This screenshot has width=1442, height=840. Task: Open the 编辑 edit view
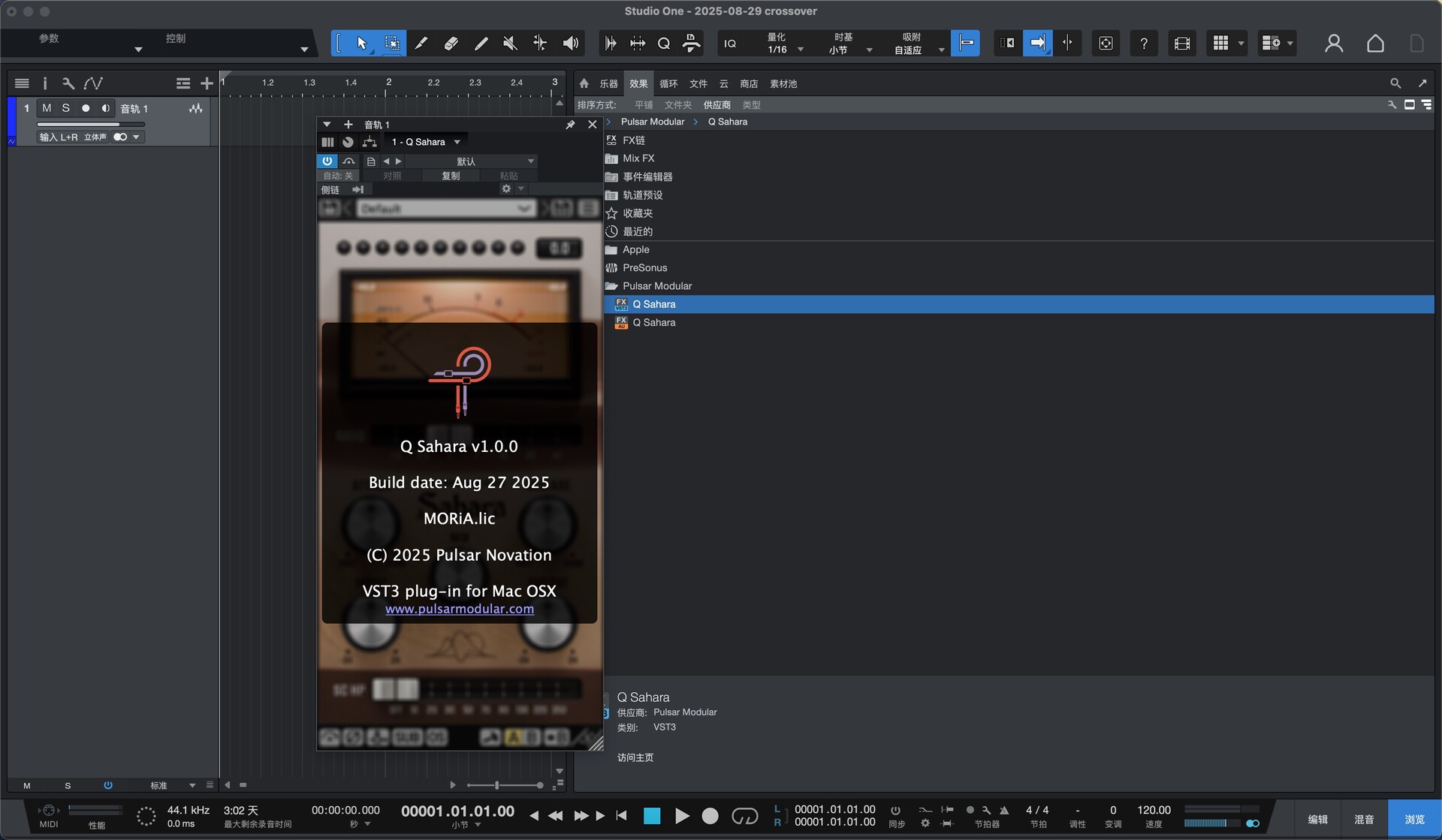1317,819
